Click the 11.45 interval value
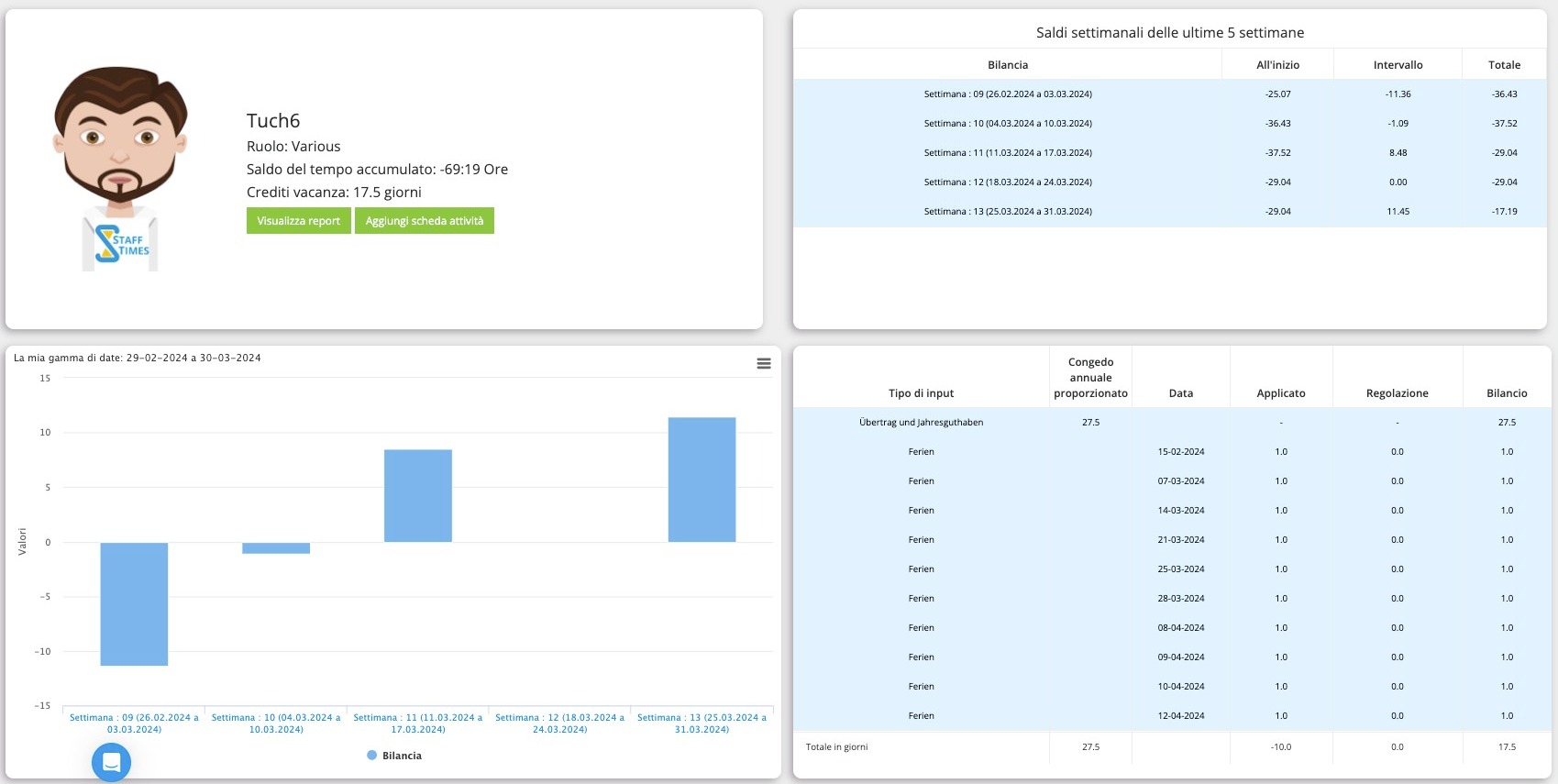The image size is (1558, 784). tap(1398, 212)
